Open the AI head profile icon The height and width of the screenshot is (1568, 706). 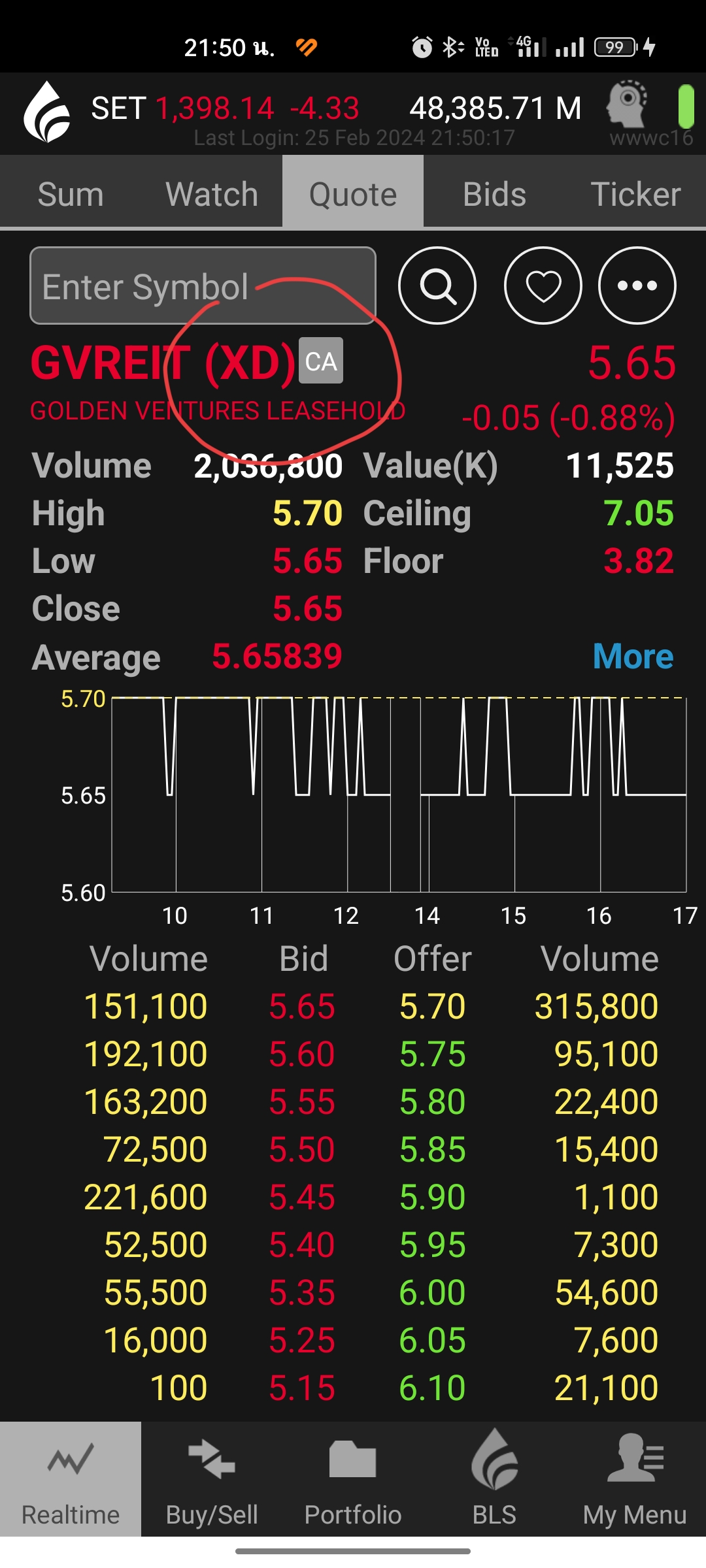pyautogui.click(x=627, y=104)
